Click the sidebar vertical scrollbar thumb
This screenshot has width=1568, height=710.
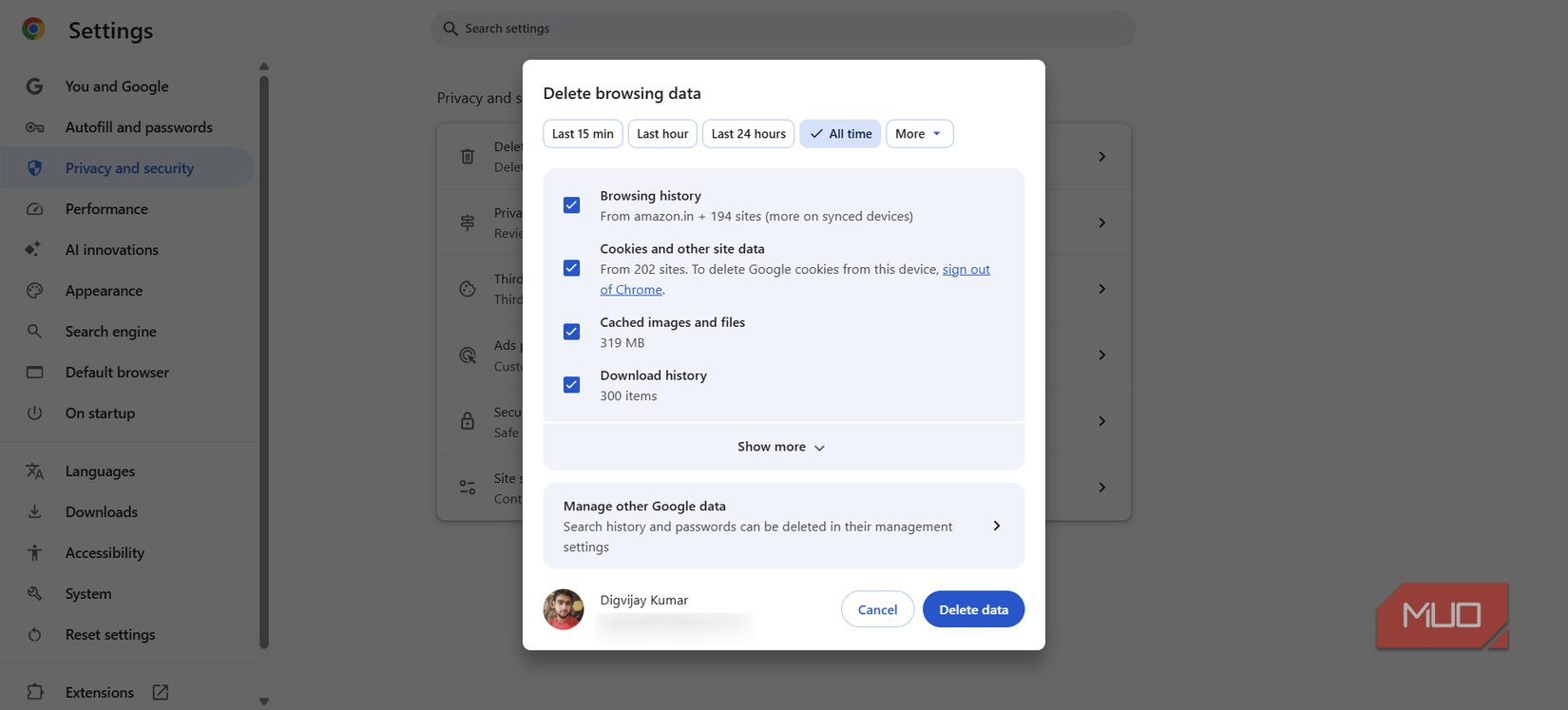point(264,362)
